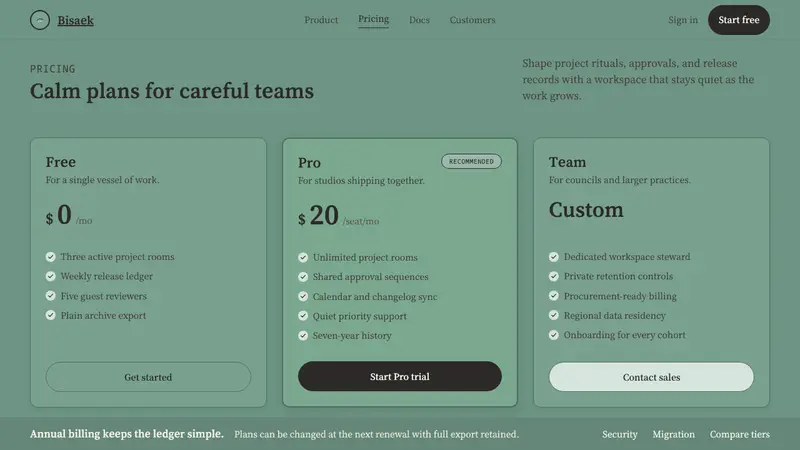Viewport: 800px width, 450px height.
Task: Click the Pro plan title
Action: (x=309, y=162)
